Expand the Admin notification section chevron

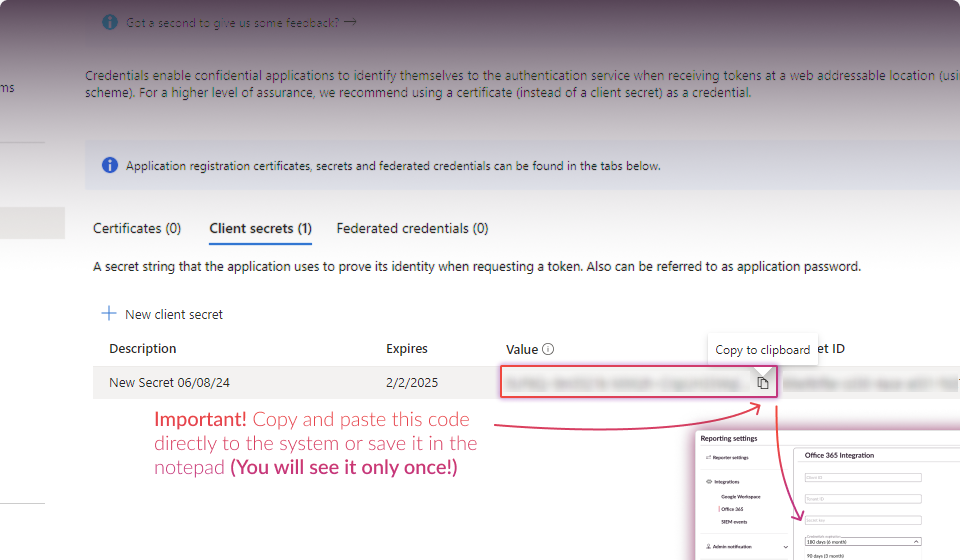(x=785, y=547)
